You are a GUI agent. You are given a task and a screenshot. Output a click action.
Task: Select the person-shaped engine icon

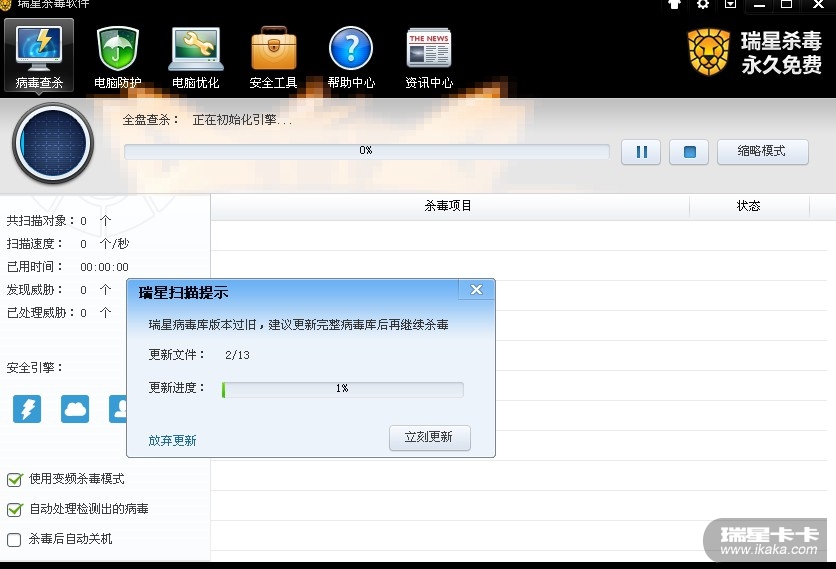point(118,409)
